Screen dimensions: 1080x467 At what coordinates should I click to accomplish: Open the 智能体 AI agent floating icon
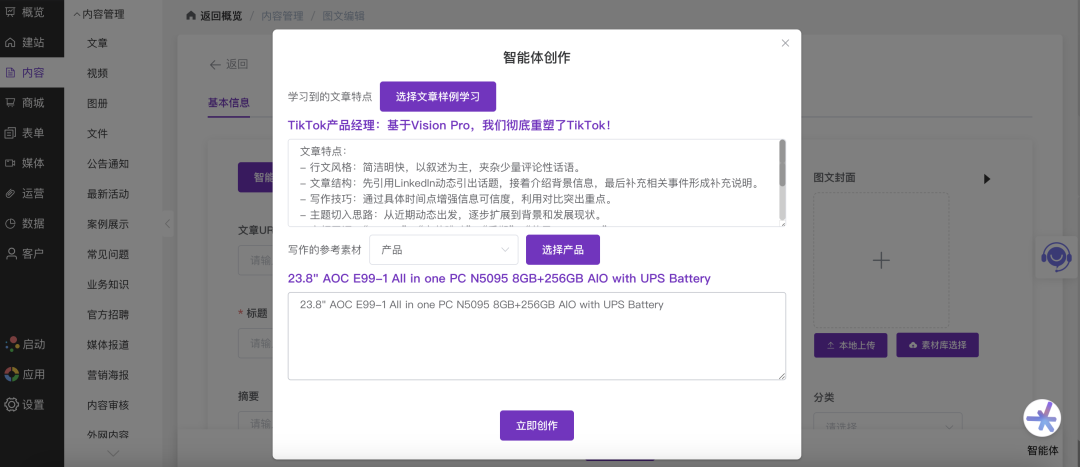point(1042,418)
